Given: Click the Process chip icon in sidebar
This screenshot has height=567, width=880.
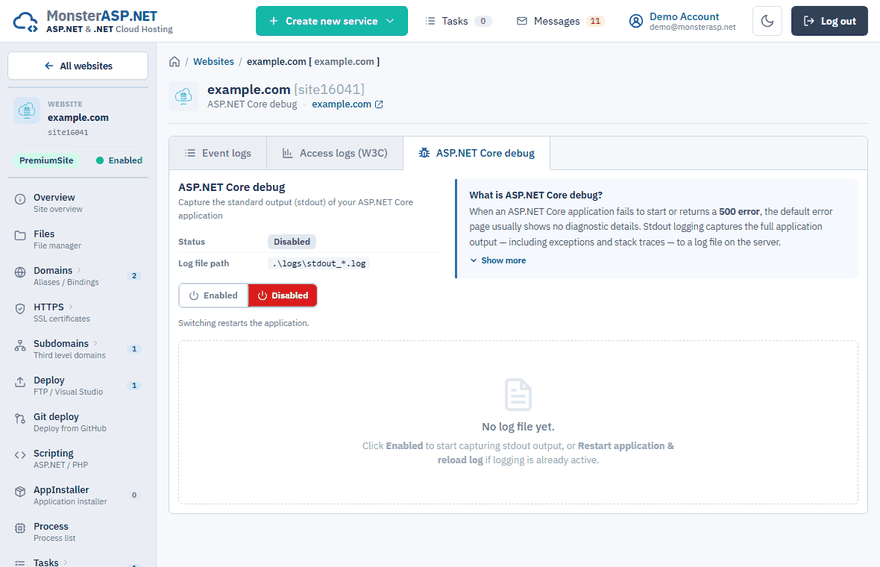Looking at the screenshot, I should pos(20,528).
